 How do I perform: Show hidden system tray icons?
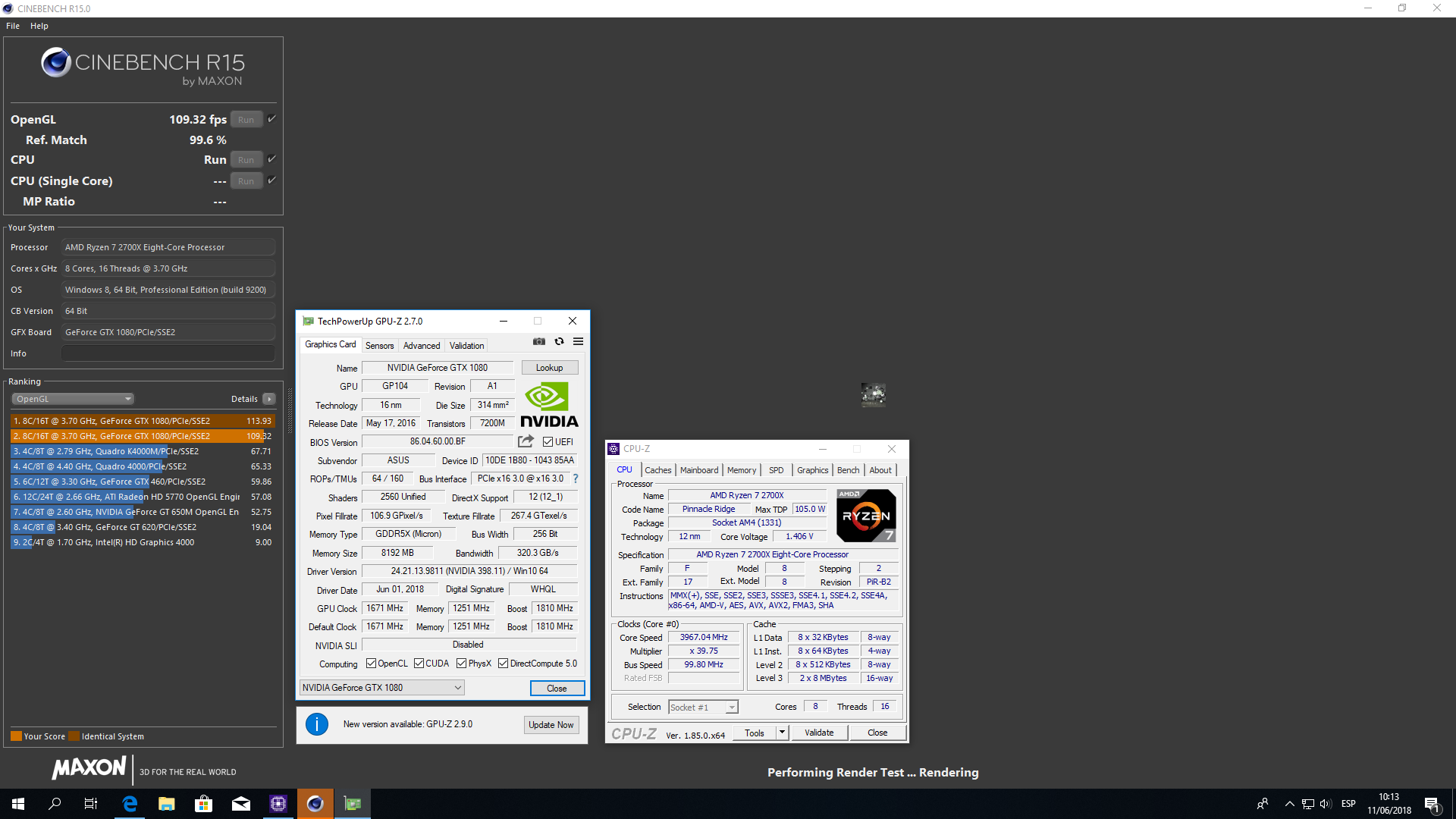click(1289, 804)
